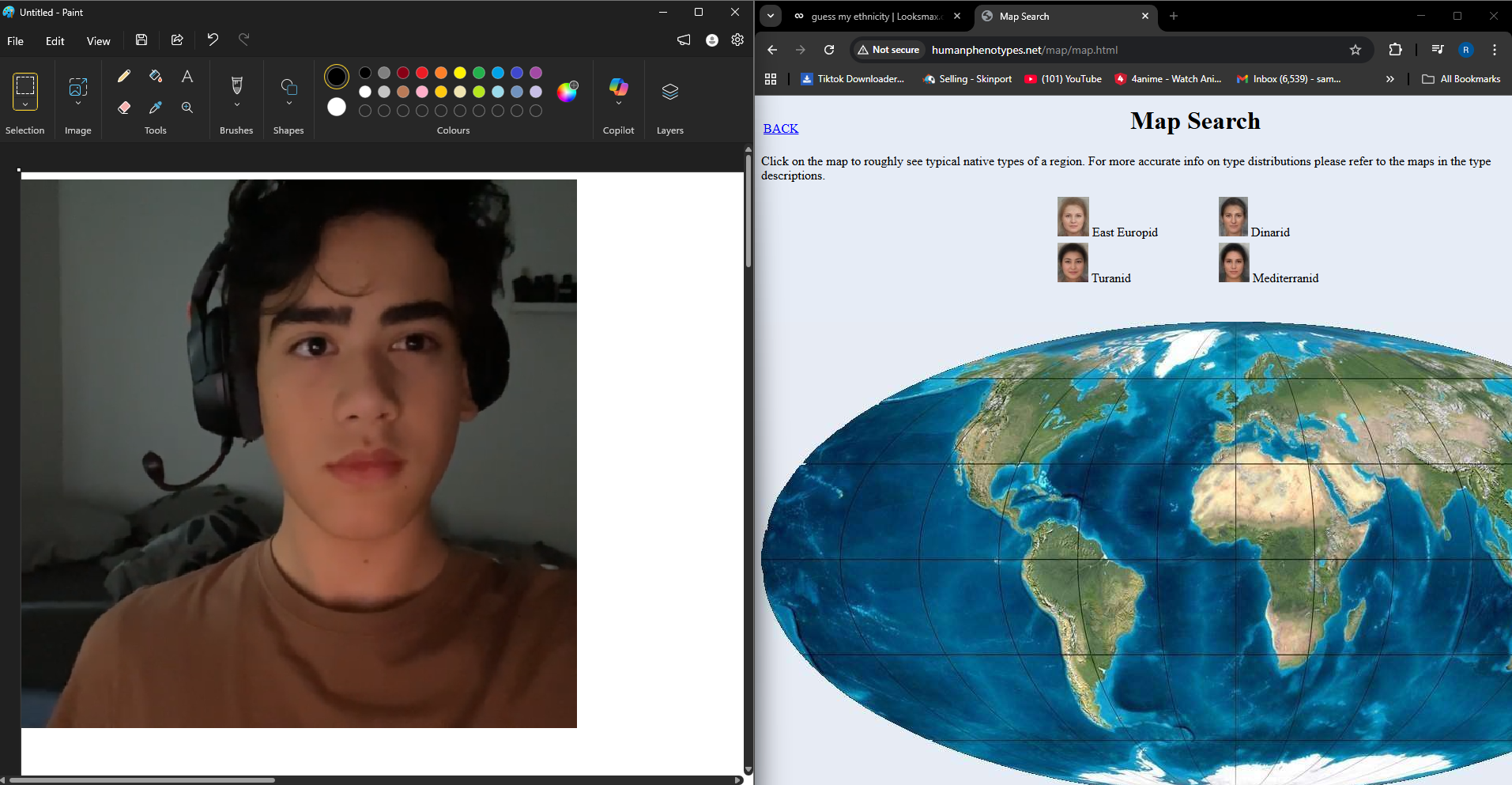The image size is (1512, 785).
Task: Open the File menu in Paint
Action: click(x=16, y=41)
